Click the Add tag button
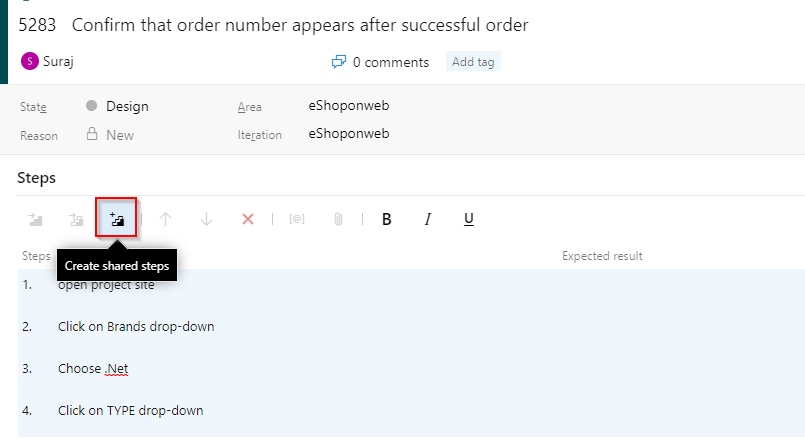Screen dimensions: 805x438 tap(473, 62)
